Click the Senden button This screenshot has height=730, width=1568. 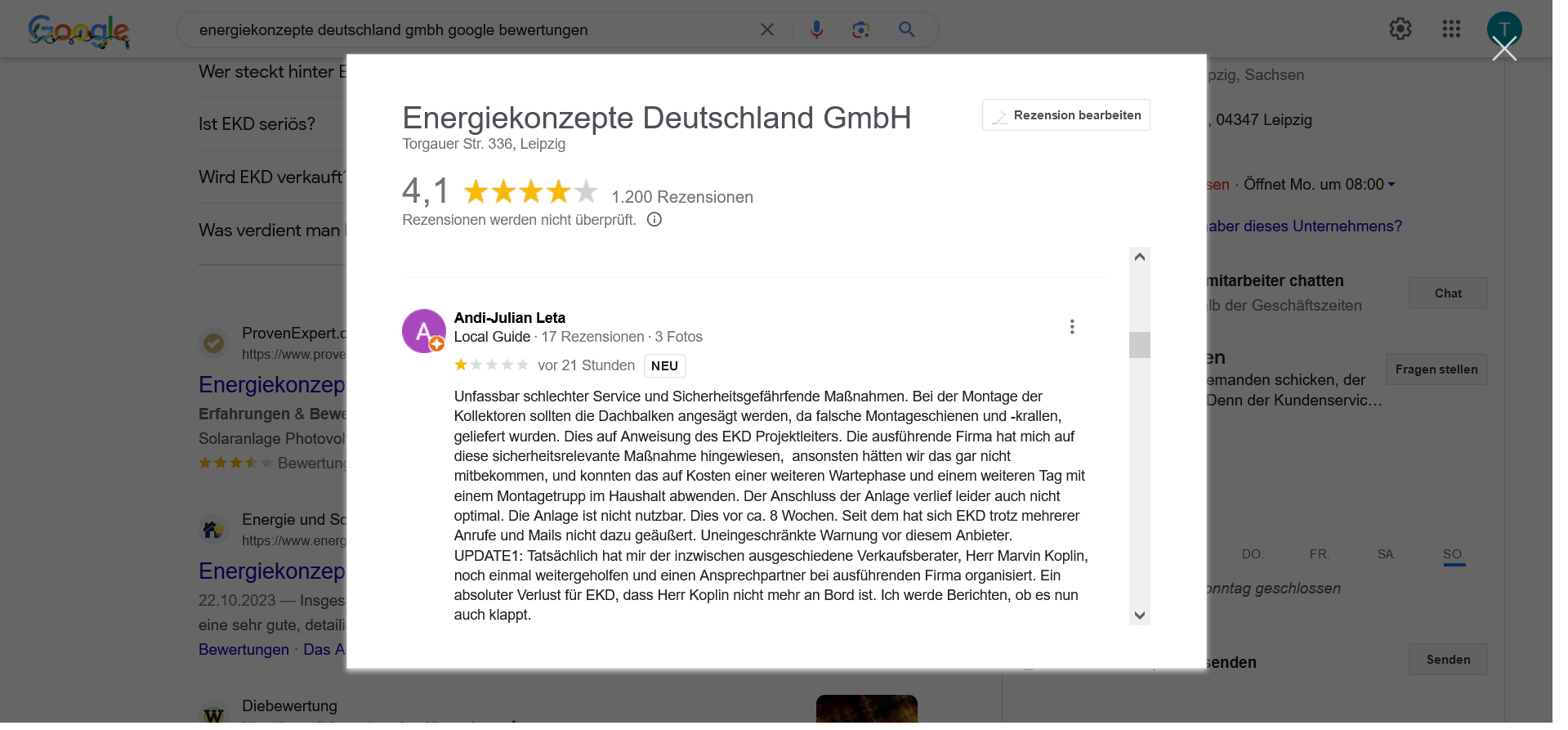1448,660
